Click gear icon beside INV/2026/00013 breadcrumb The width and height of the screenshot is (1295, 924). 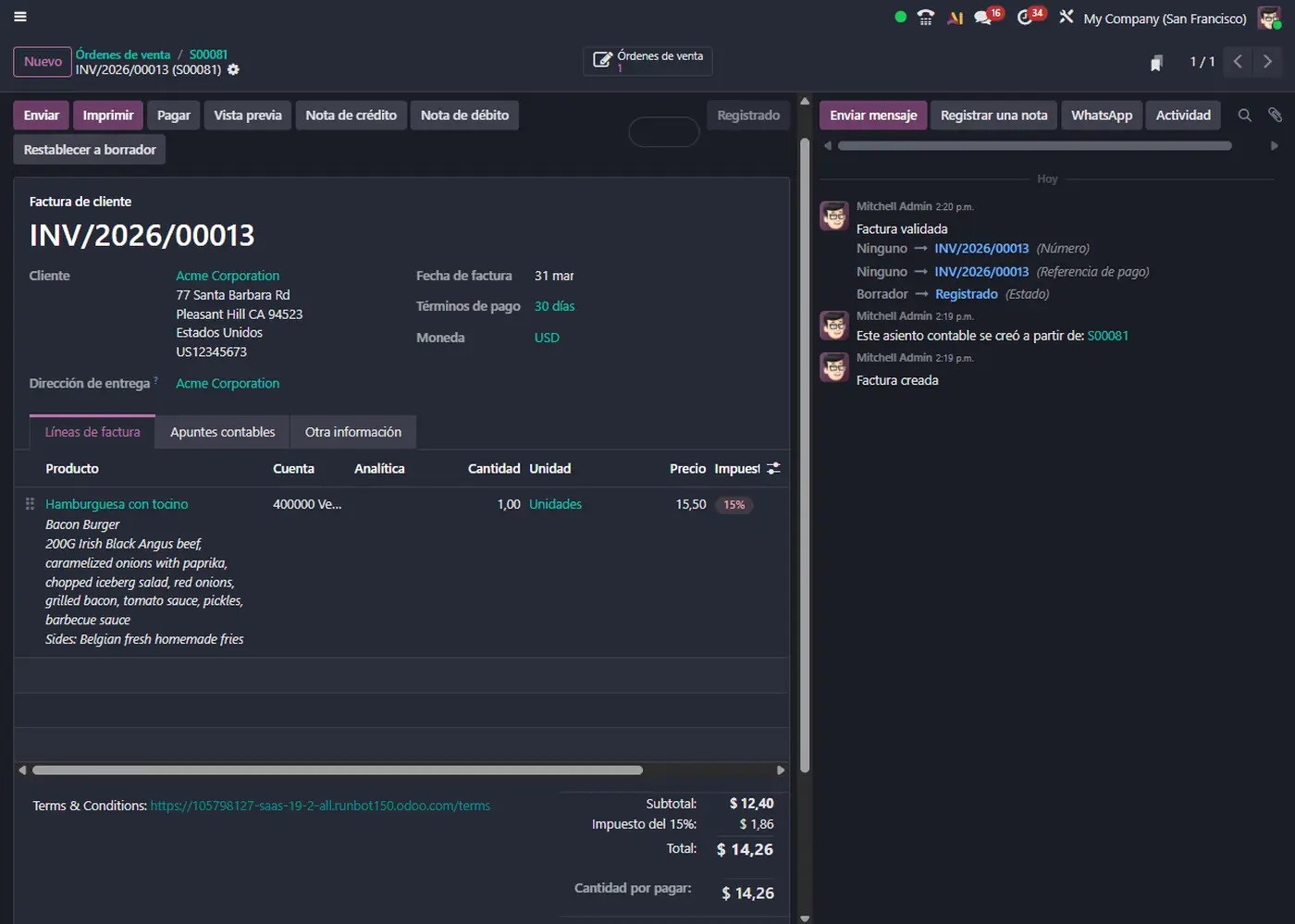point(233,69)
